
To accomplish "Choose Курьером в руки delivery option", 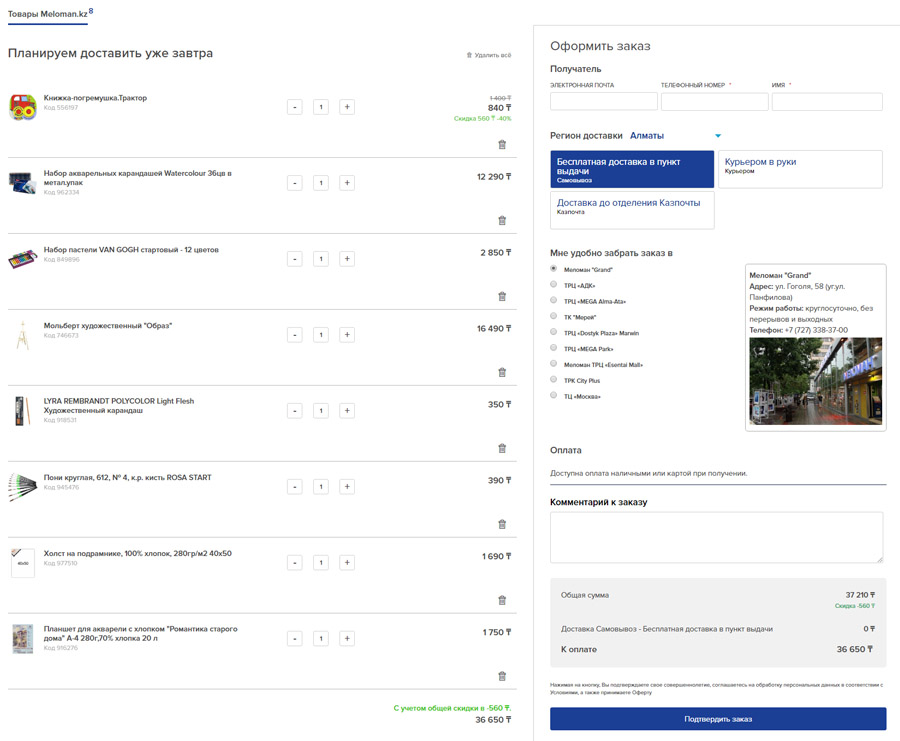I will coord(800,169).
